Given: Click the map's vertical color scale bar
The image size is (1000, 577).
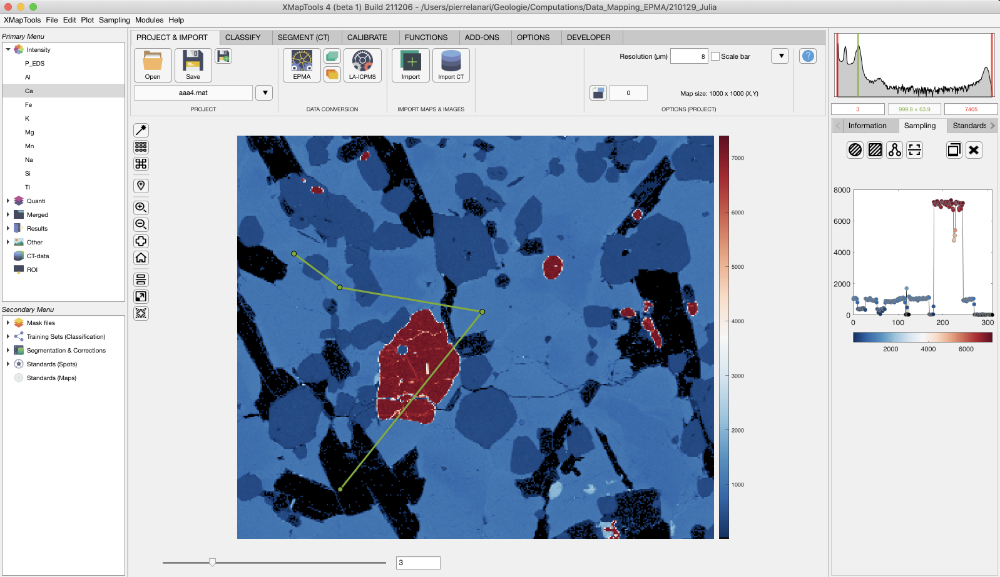Looking at the screenshot, I should tap(724, 337).
